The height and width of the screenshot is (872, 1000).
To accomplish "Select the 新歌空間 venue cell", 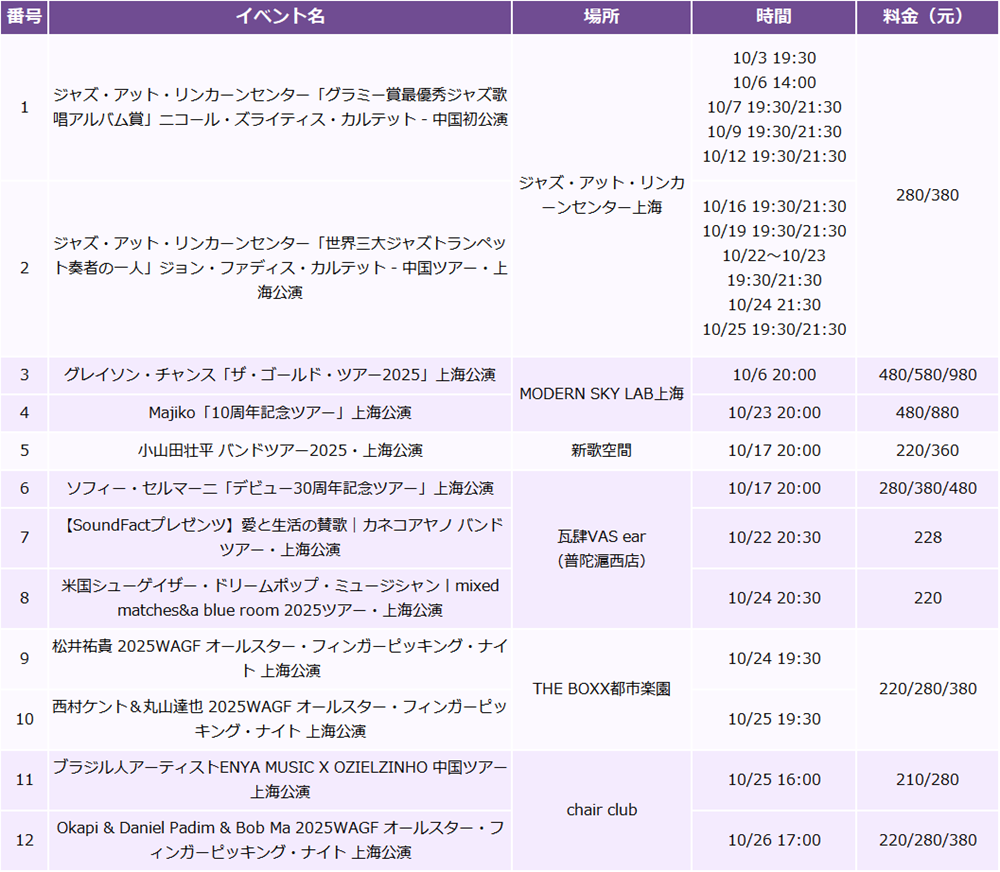I will pos(601,450).
